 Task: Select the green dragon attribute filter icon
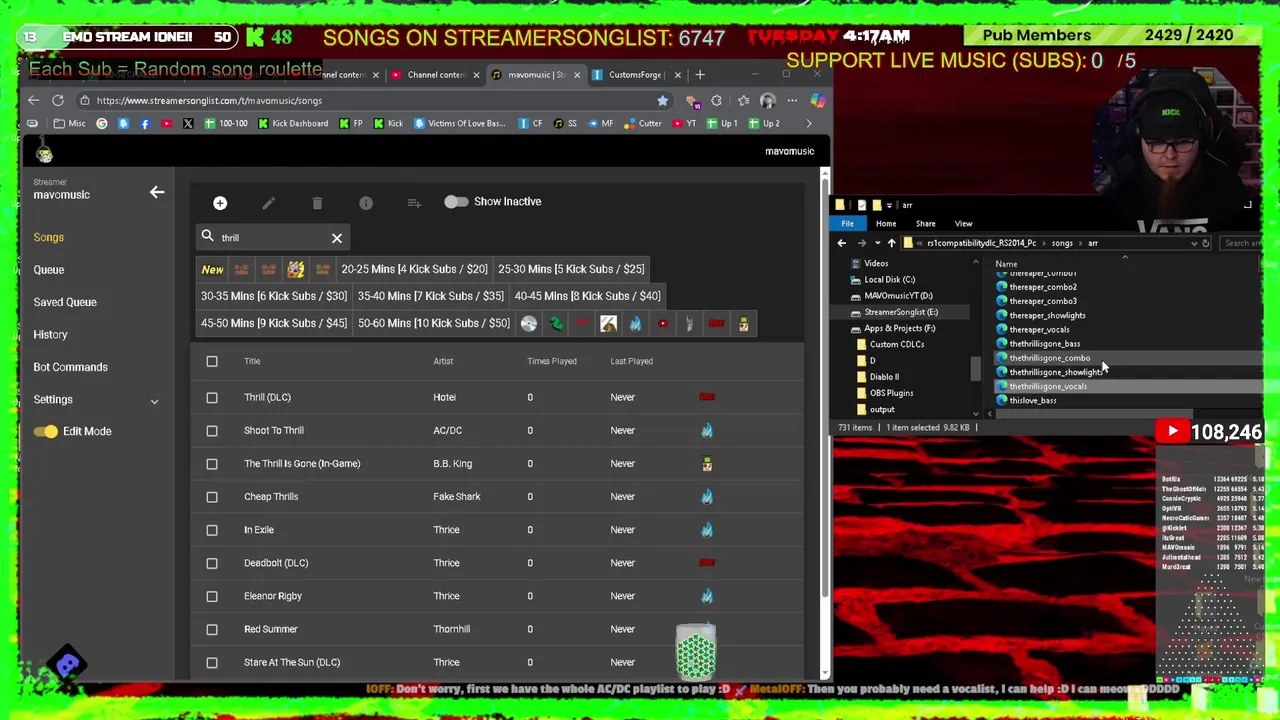click(556, 323)
